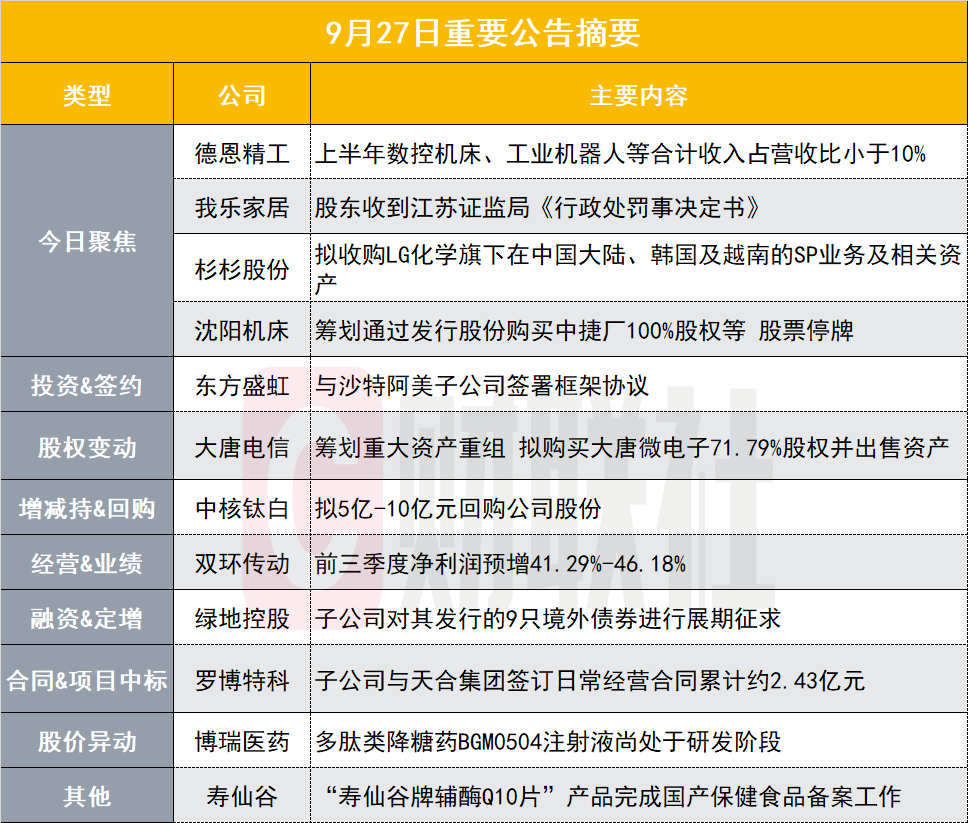Viewport: 968px width, 823px height.
Task: Click text 与沙特阿美子公司签署框架协议
Action: 482,385
